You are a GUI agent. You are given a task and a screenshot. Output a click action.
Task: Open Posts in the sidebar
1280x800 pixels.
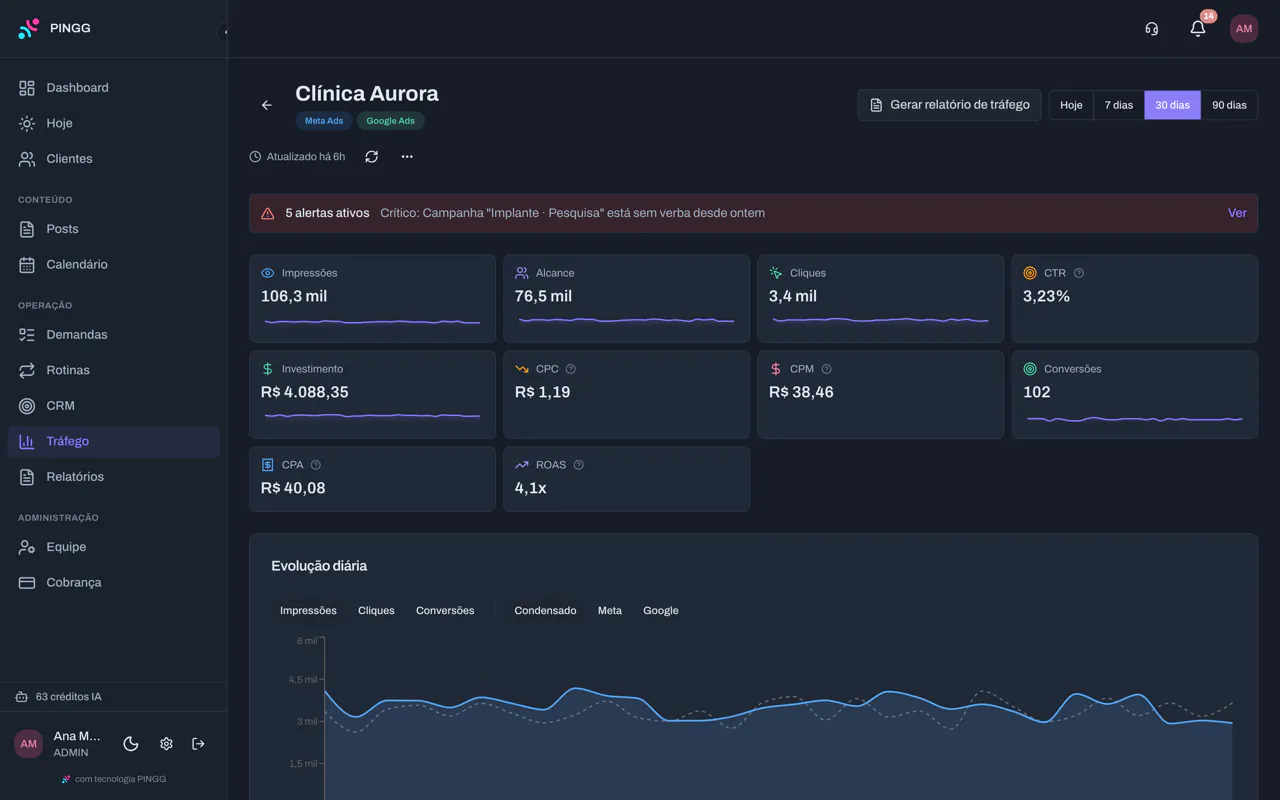(x=113, y=229)
